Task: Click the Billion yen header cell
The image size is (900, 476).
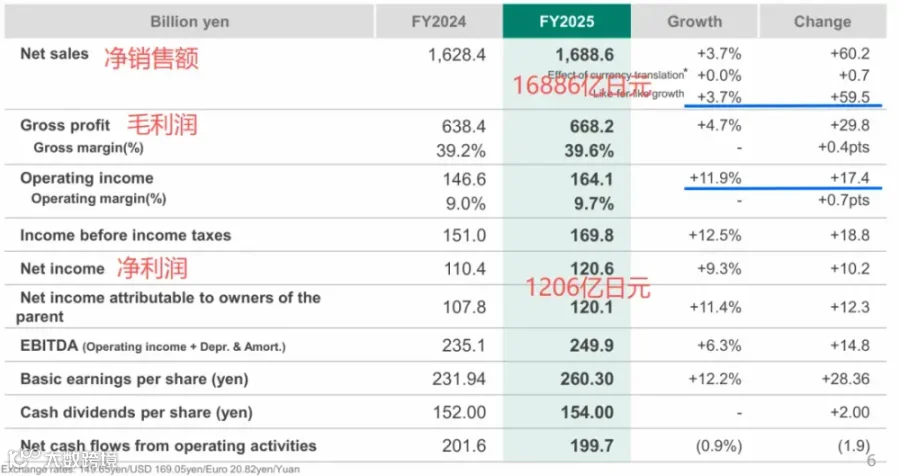Action: tap(189, 21)
